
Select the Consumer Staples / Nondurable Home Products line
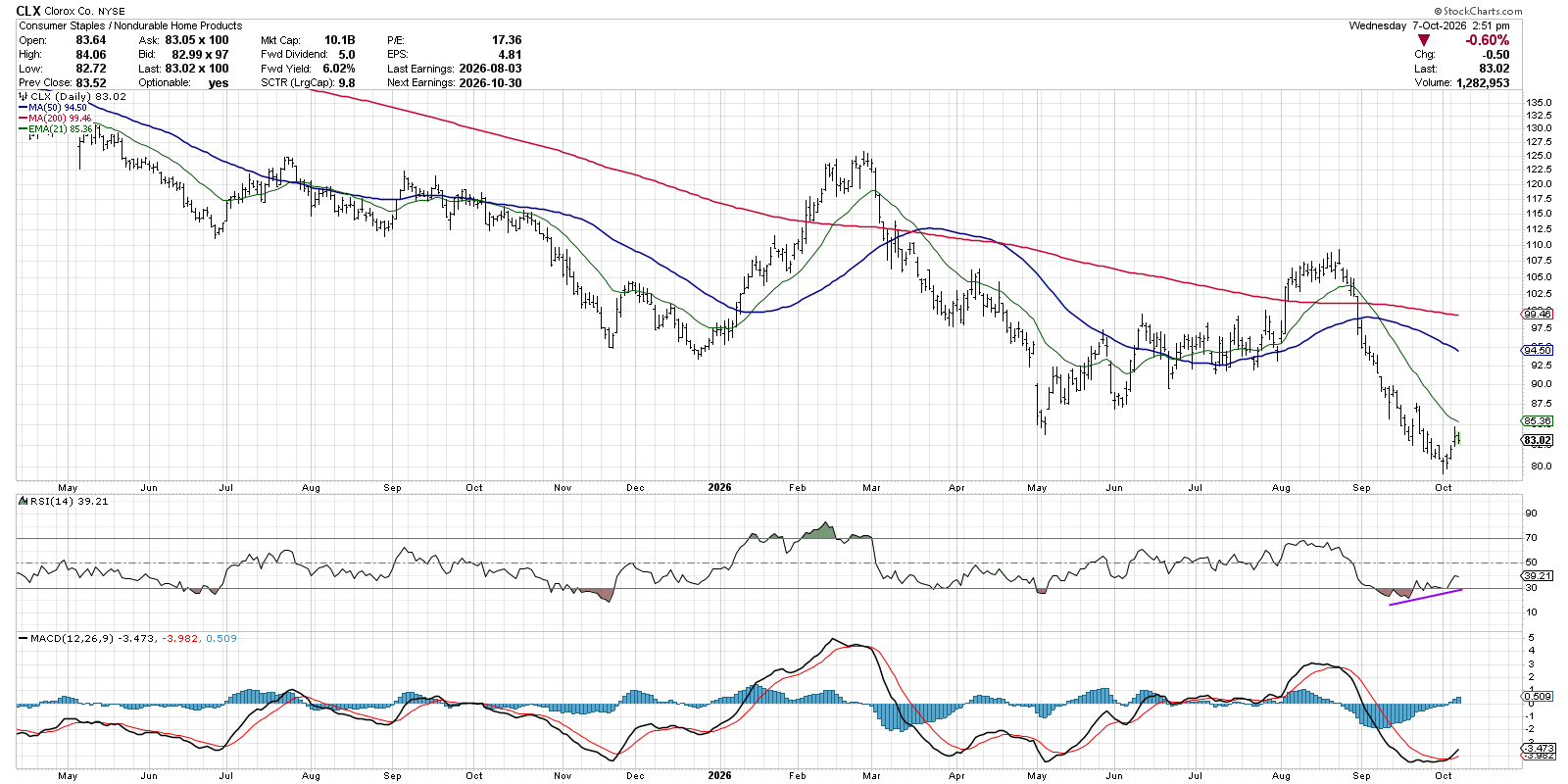point(130,25)
